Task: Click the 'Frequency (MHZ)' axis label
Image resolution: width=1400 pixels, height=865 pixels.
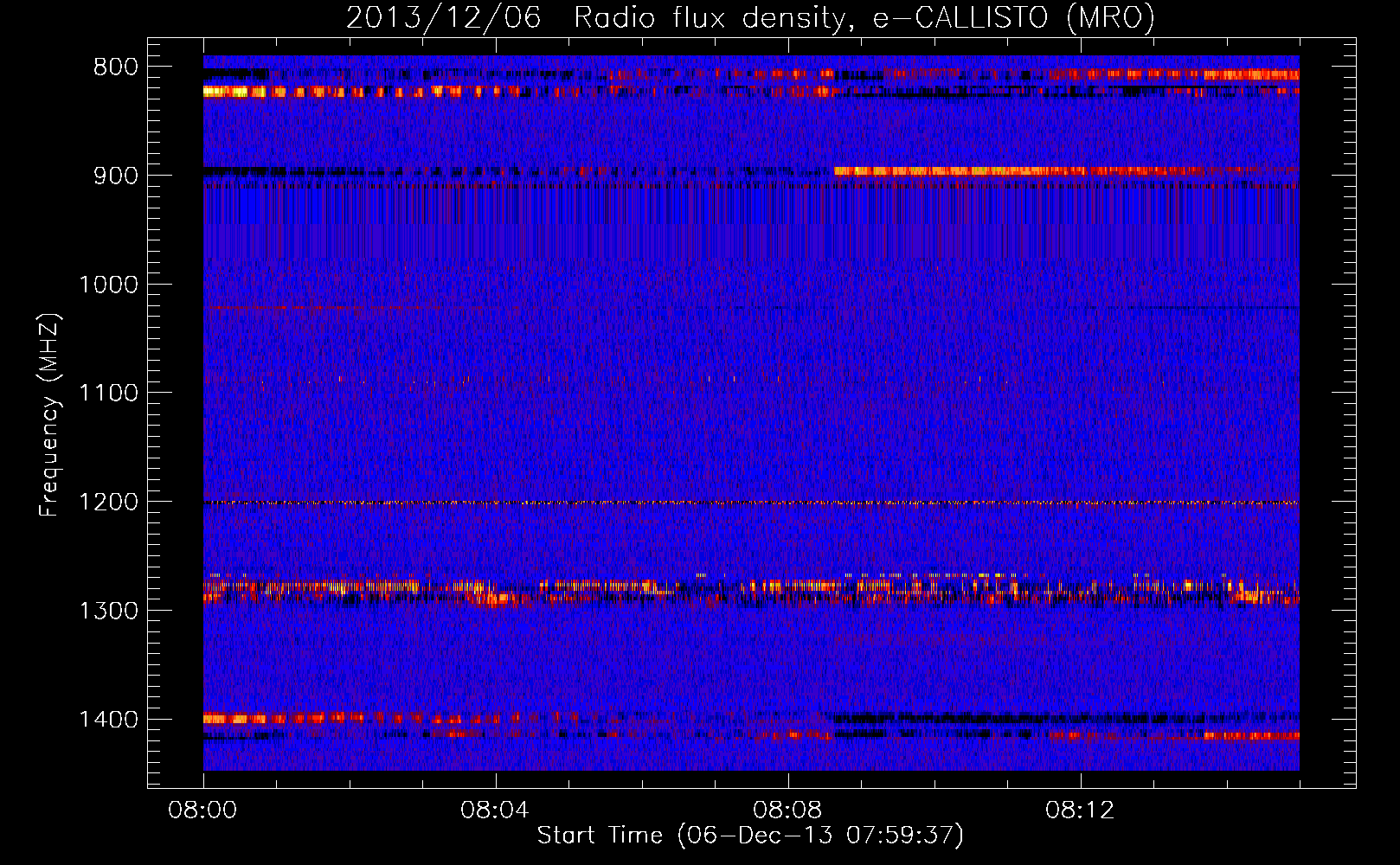Action: tap(50, 415)
